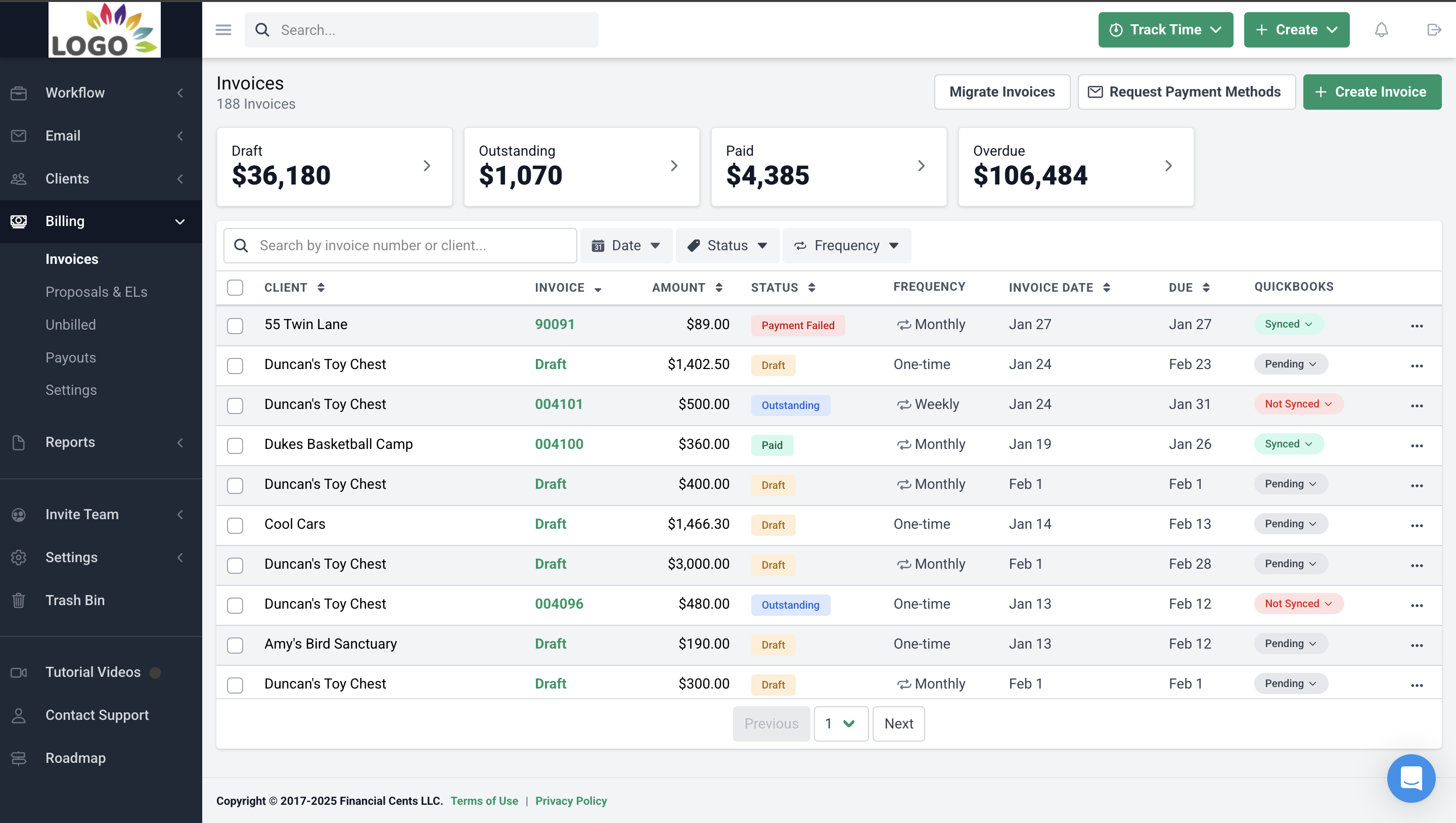Select the Payouts menu item

point(71,357)
